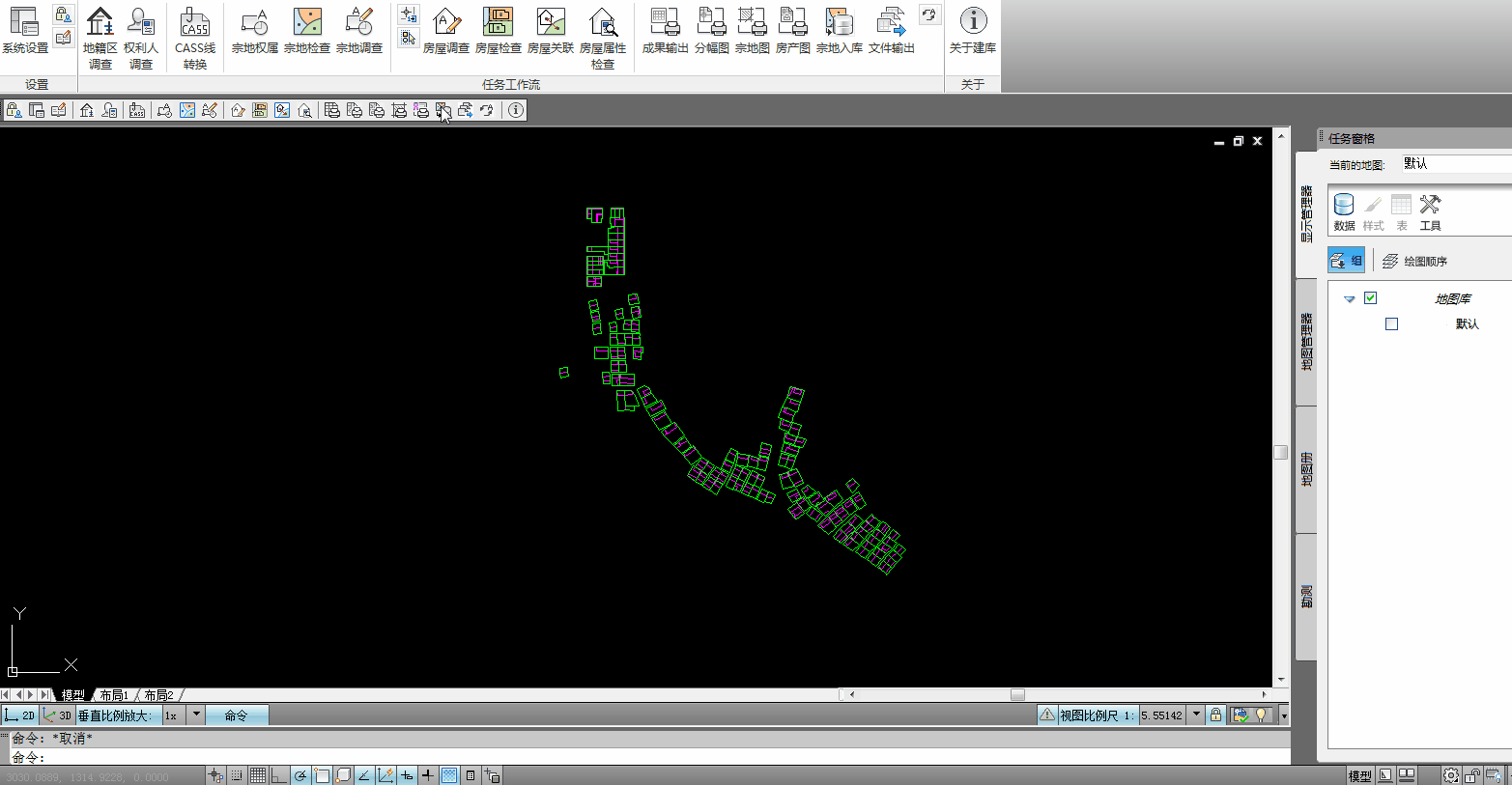Open the 视图比例尺 dropdown arrow
The height and width of the screenshot is (785, 1512).
[1196, 715]
